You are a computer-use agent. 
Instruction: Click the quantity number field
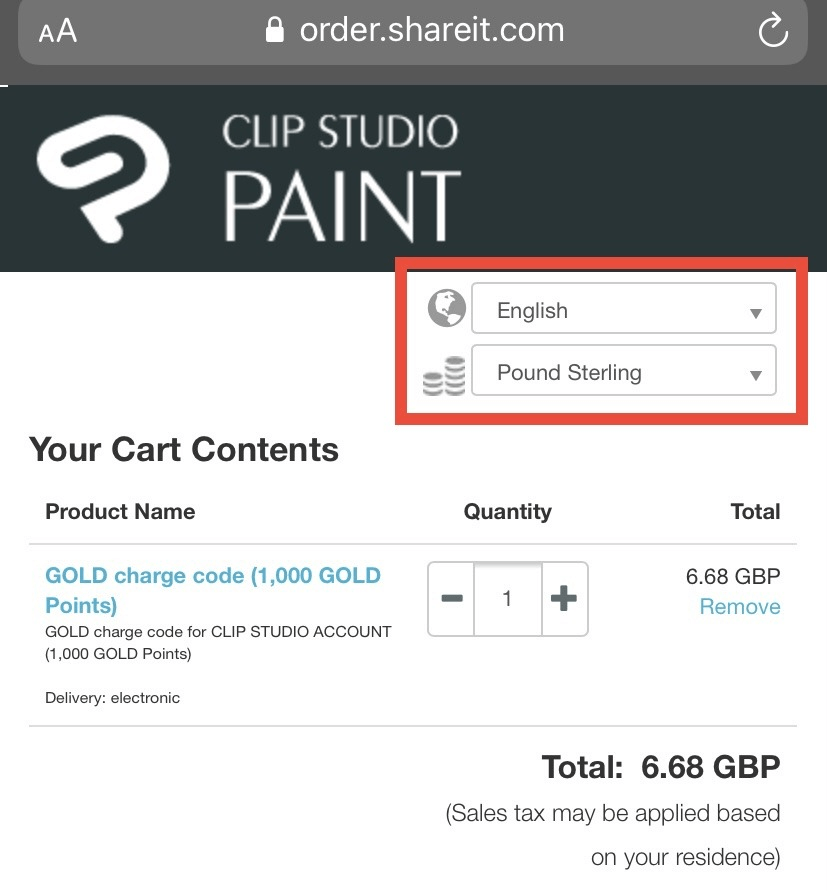(x=507, y=598)
